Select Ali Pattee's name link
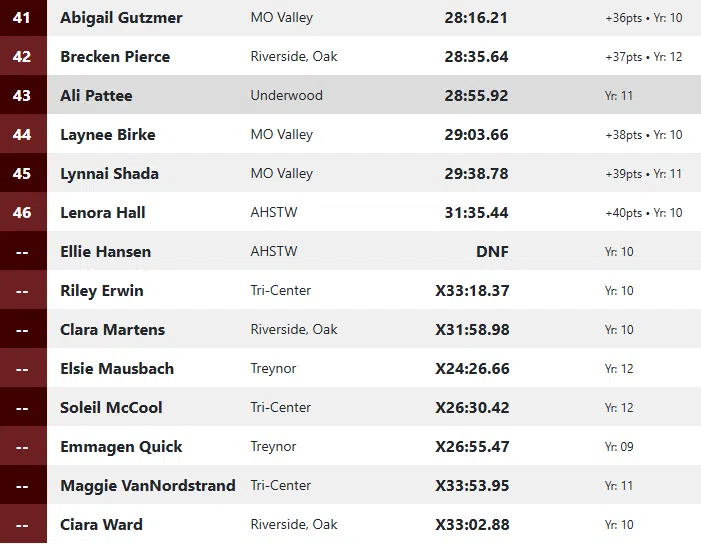Image resolution: width=701 pixels, height=544 pixels. (96, 96)
